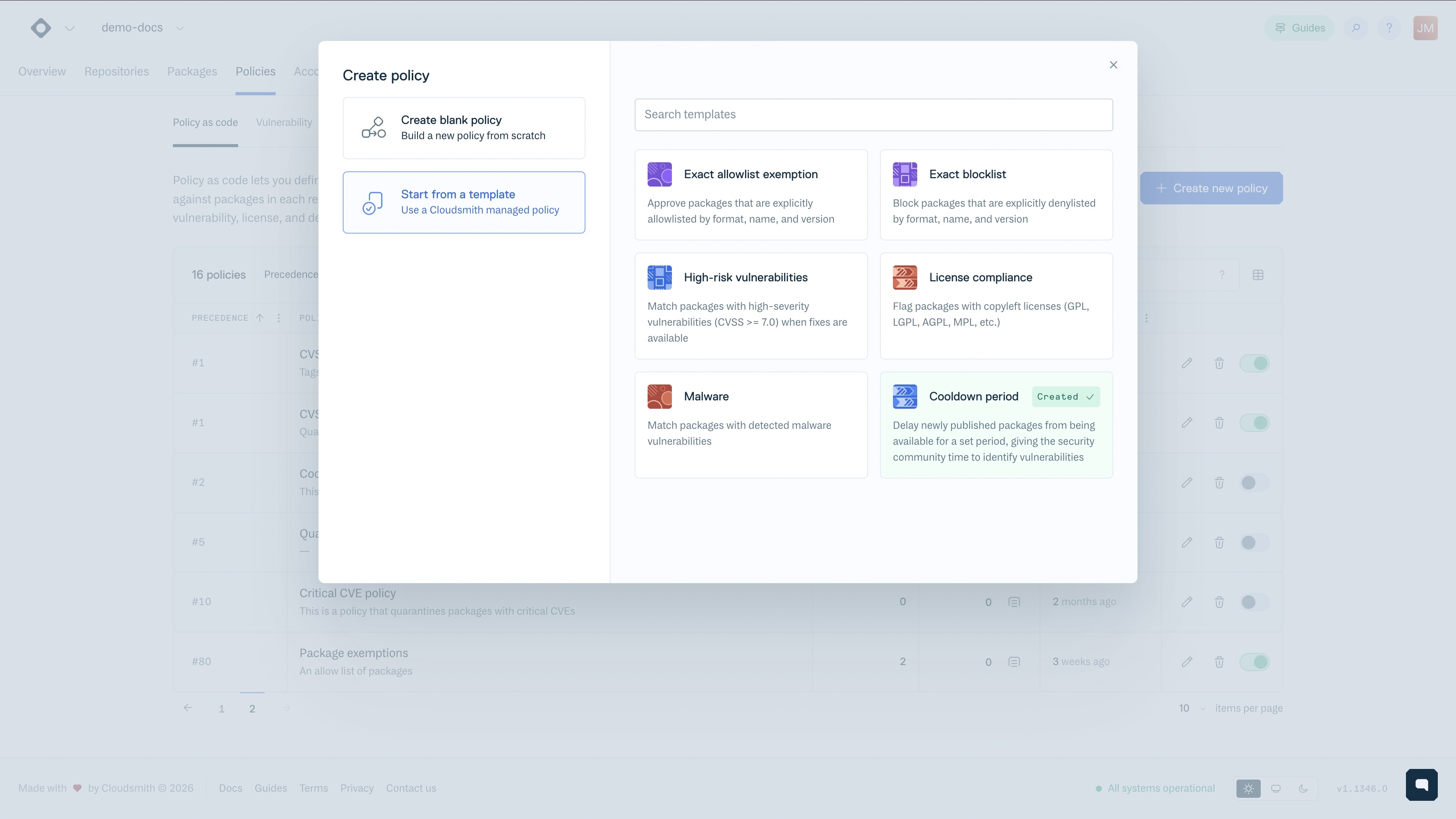Choose Start from a template option
Image resolution: width=1456 pixels, height=819 pixels.
point(463,202)
